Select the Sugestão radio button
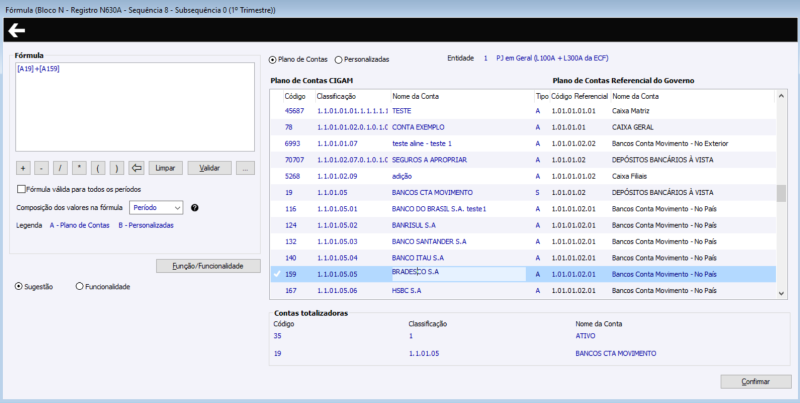Screen dimensions: 800x403 19,286
